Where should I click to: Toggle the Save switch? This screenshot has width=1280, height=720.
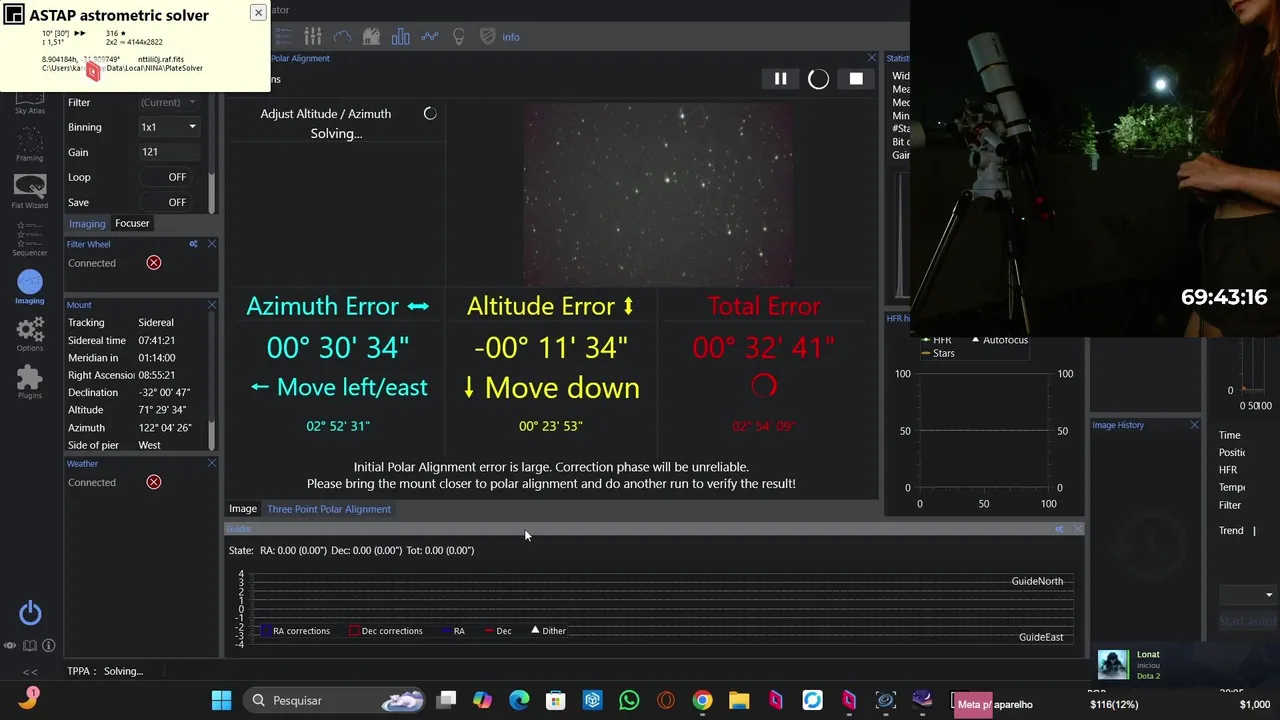click(x=165, y=202)
